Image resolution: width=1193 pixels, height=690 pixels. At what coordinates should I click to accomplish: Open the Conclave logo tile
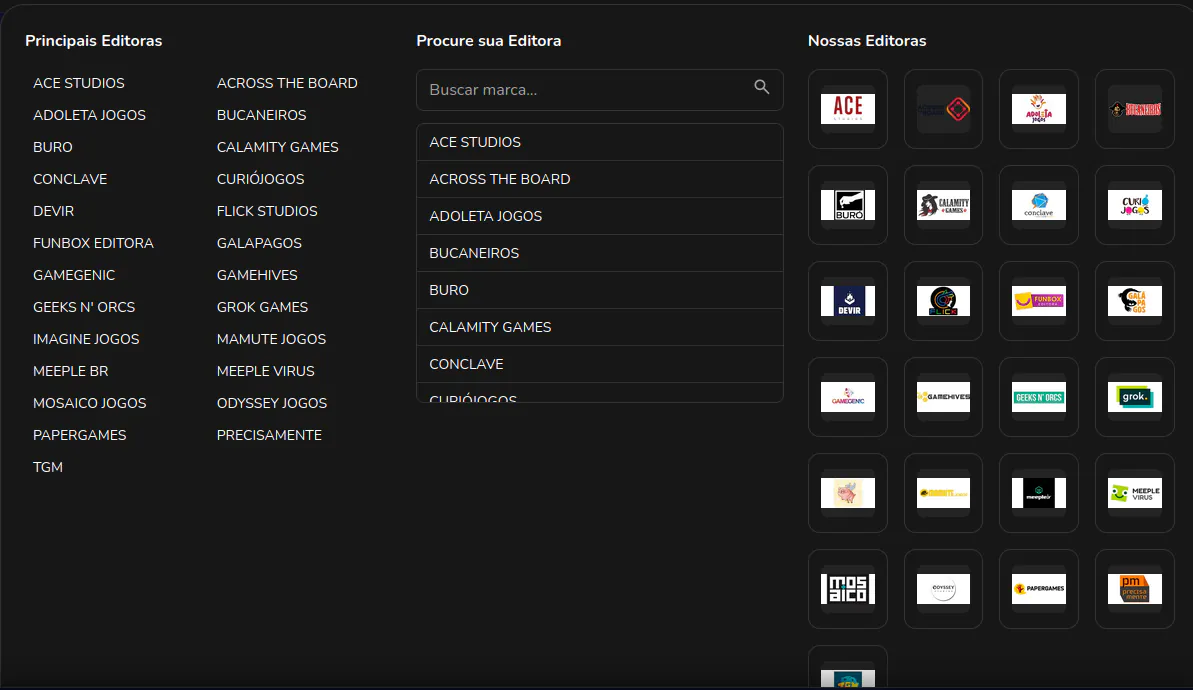[1038, 205]
